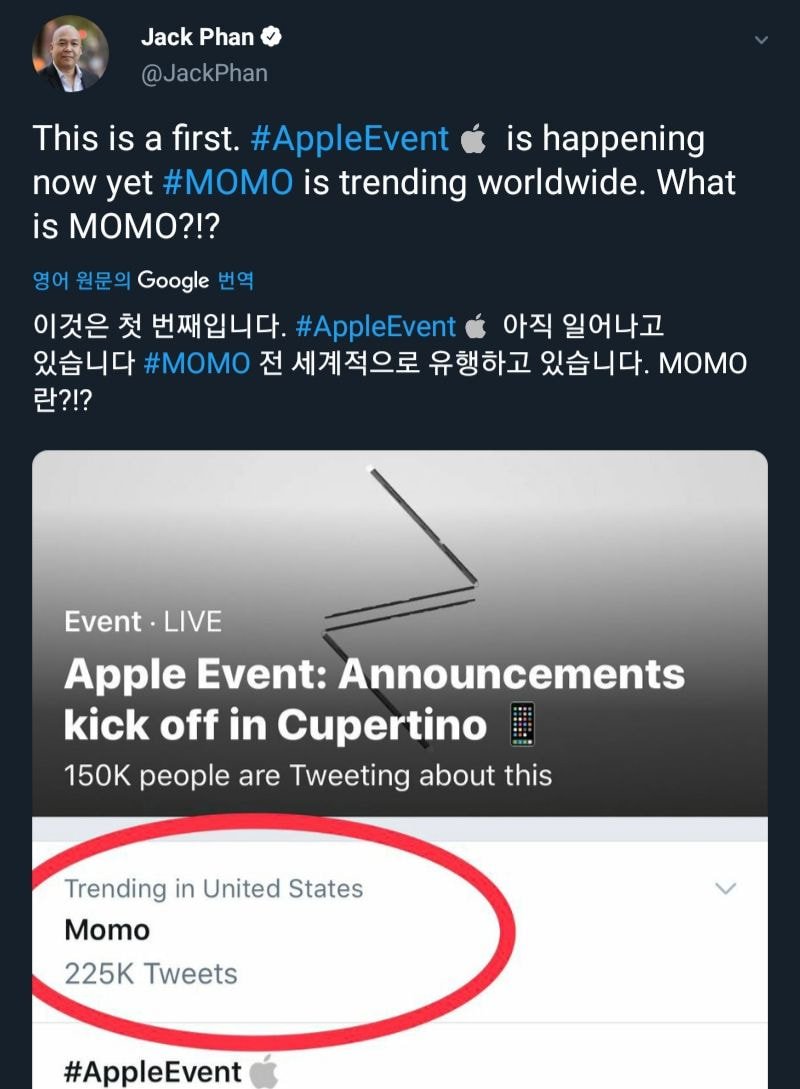
Task: Select the Momo trending topic
Action: pyautogui.click(x=107, y=930)
